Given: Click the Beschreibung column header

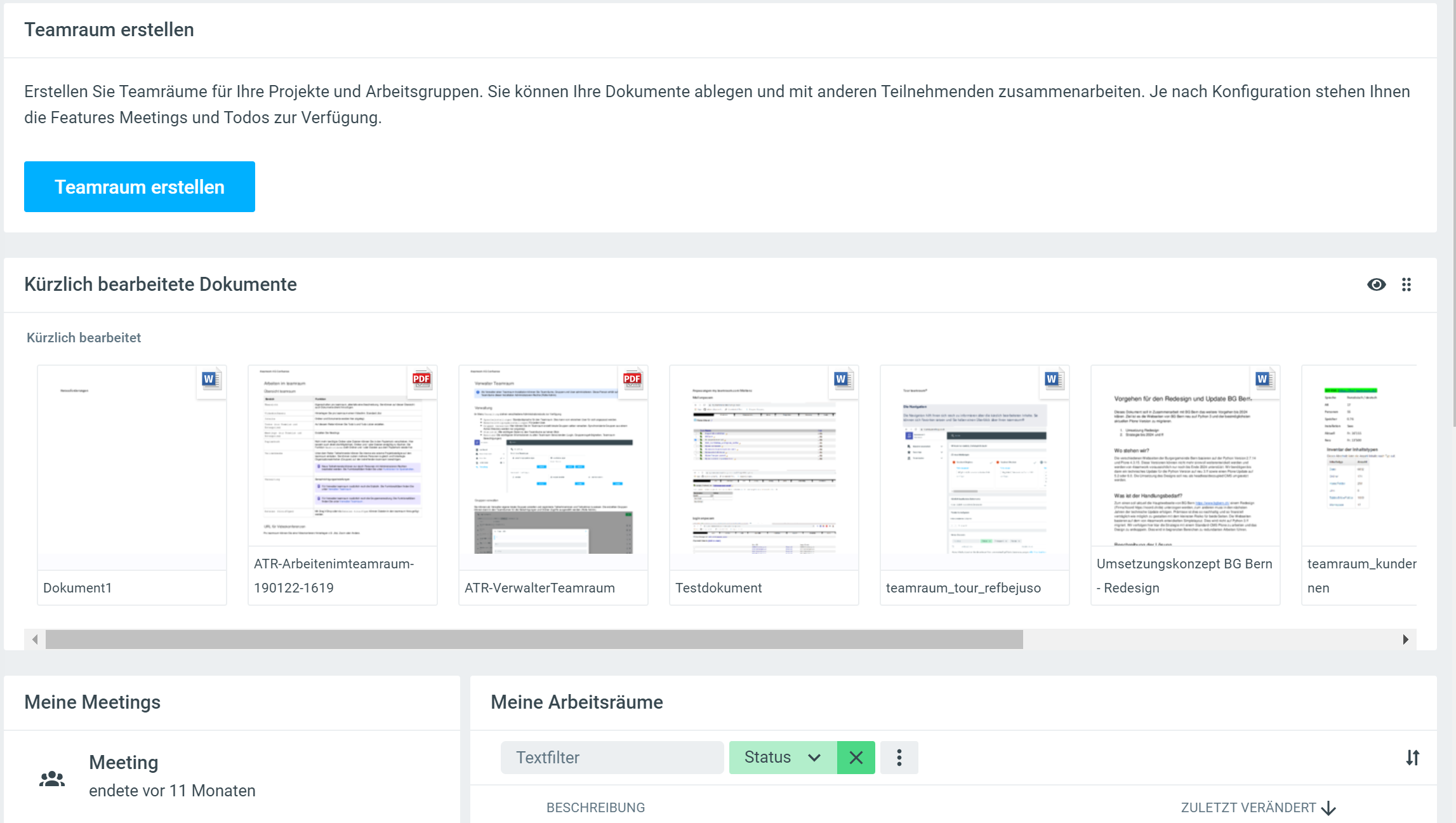Looking at the screenshot, I should coord(595,808).
